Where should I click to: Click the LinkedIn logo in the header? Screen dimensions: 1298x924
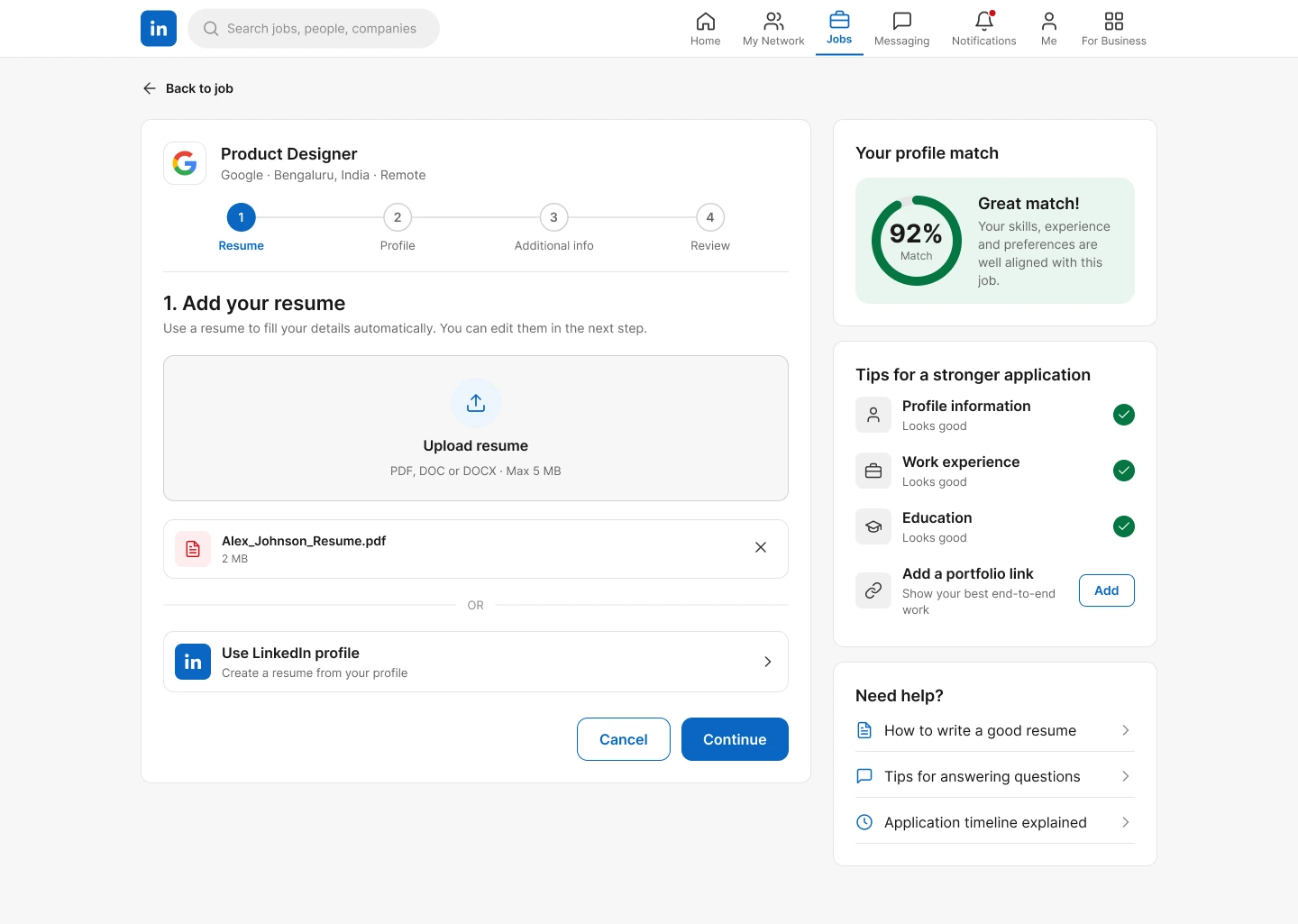click(x=159, y=28)
